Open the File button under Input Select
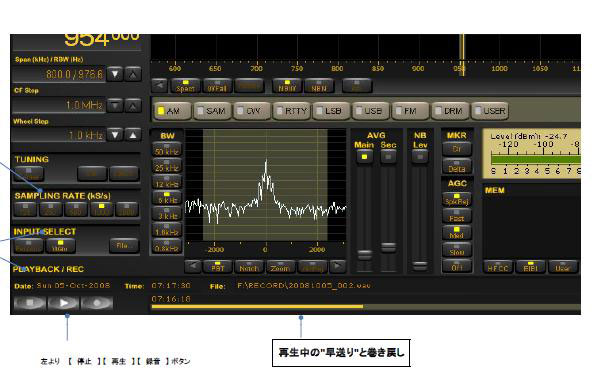 coord(123,246)
